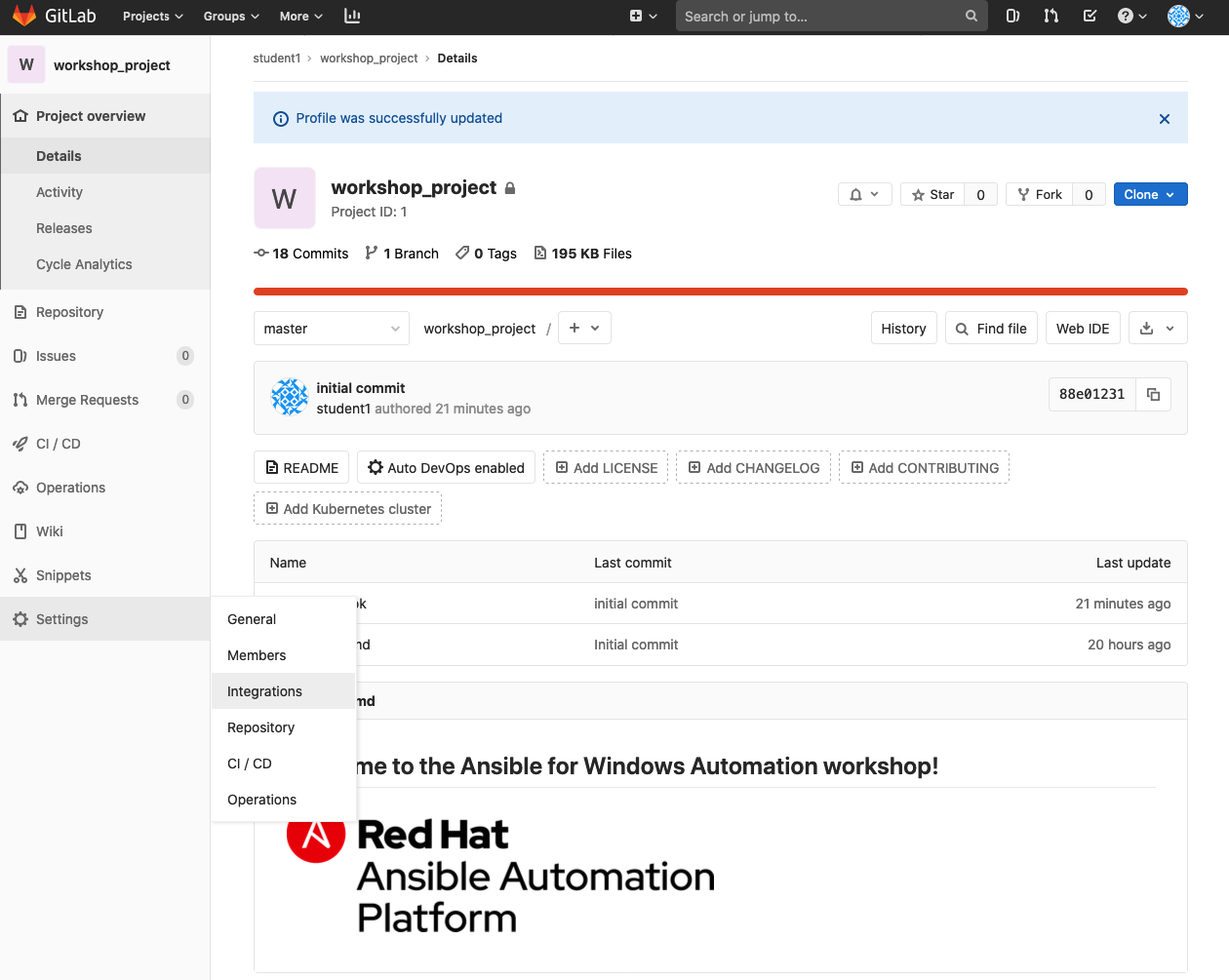Expand the add-file plus dropdown

pyautogui.click(x=584, y=329)
